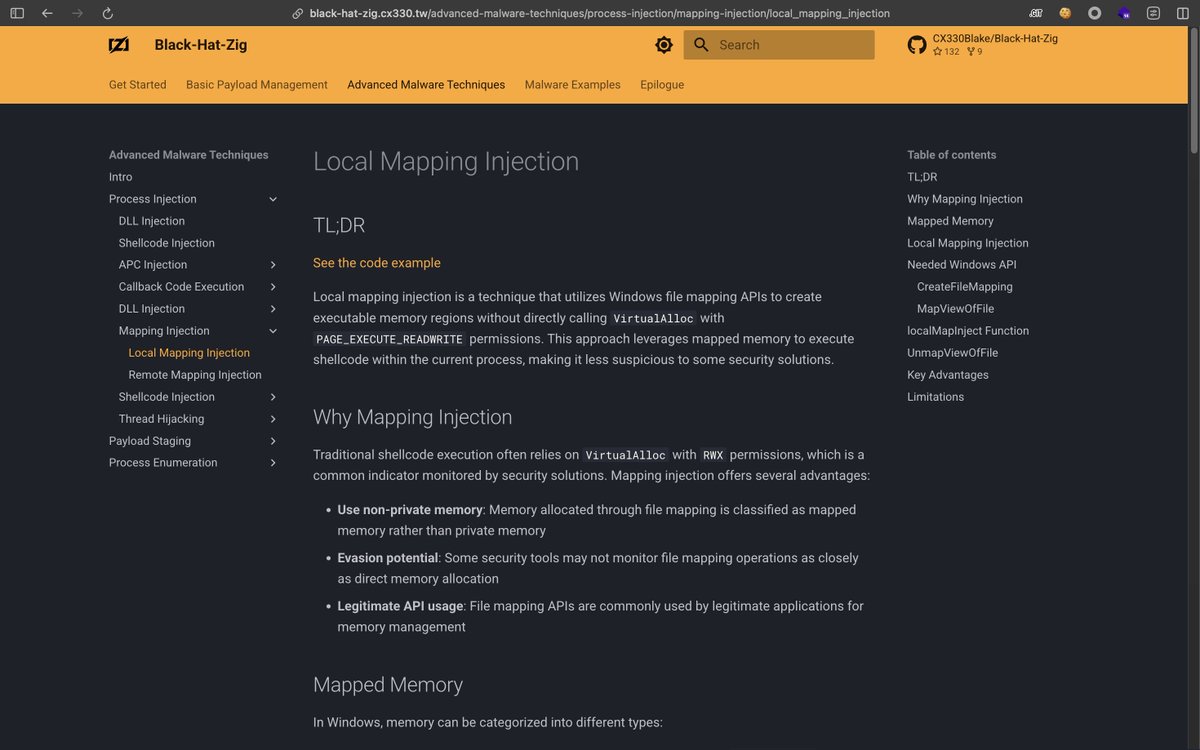Viewport: 1200px width, 750px height.
Task: Reload the page with the refresh icon
Action: click(108, 13)
